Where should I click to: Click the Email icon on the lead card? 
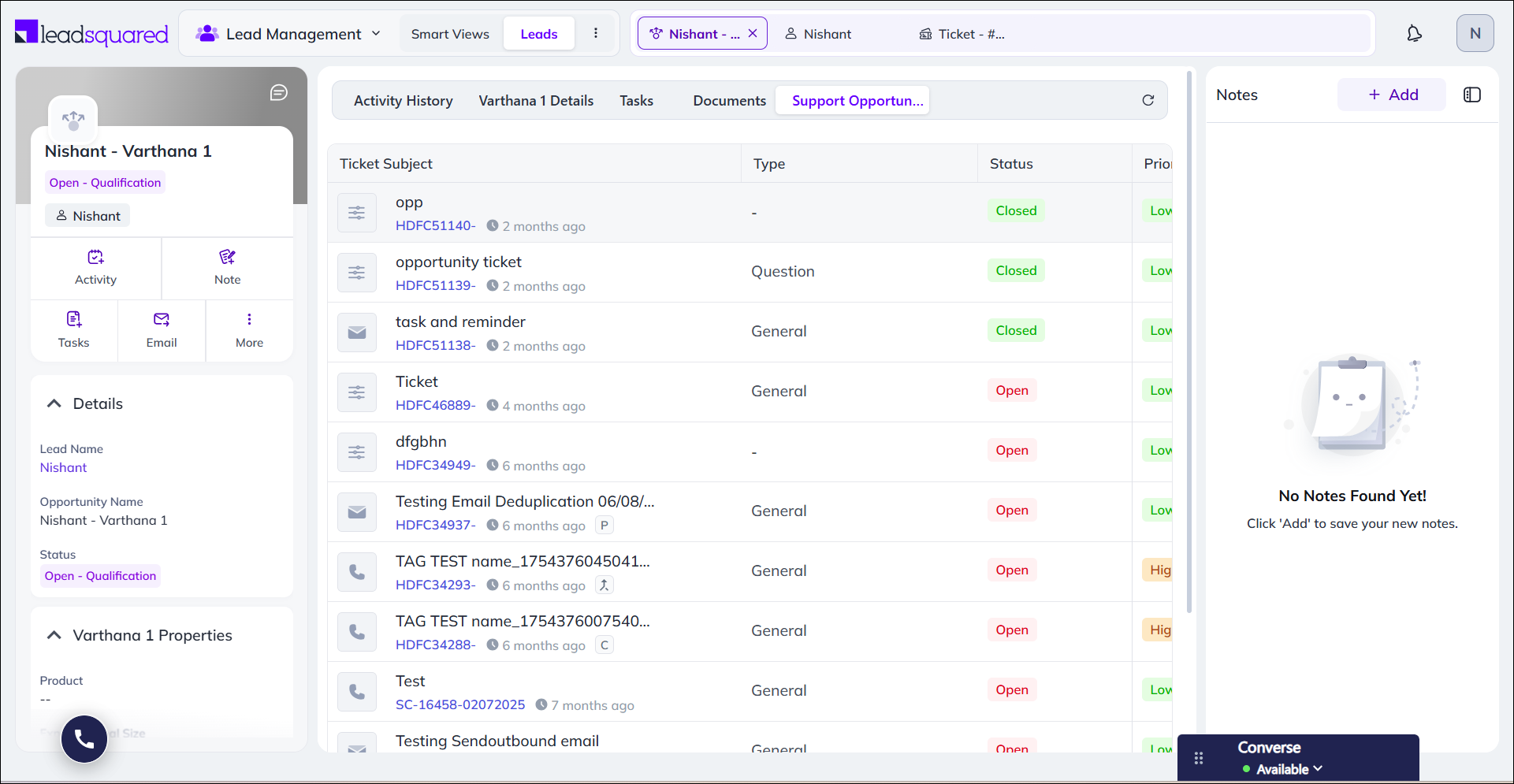pos(161,329)
